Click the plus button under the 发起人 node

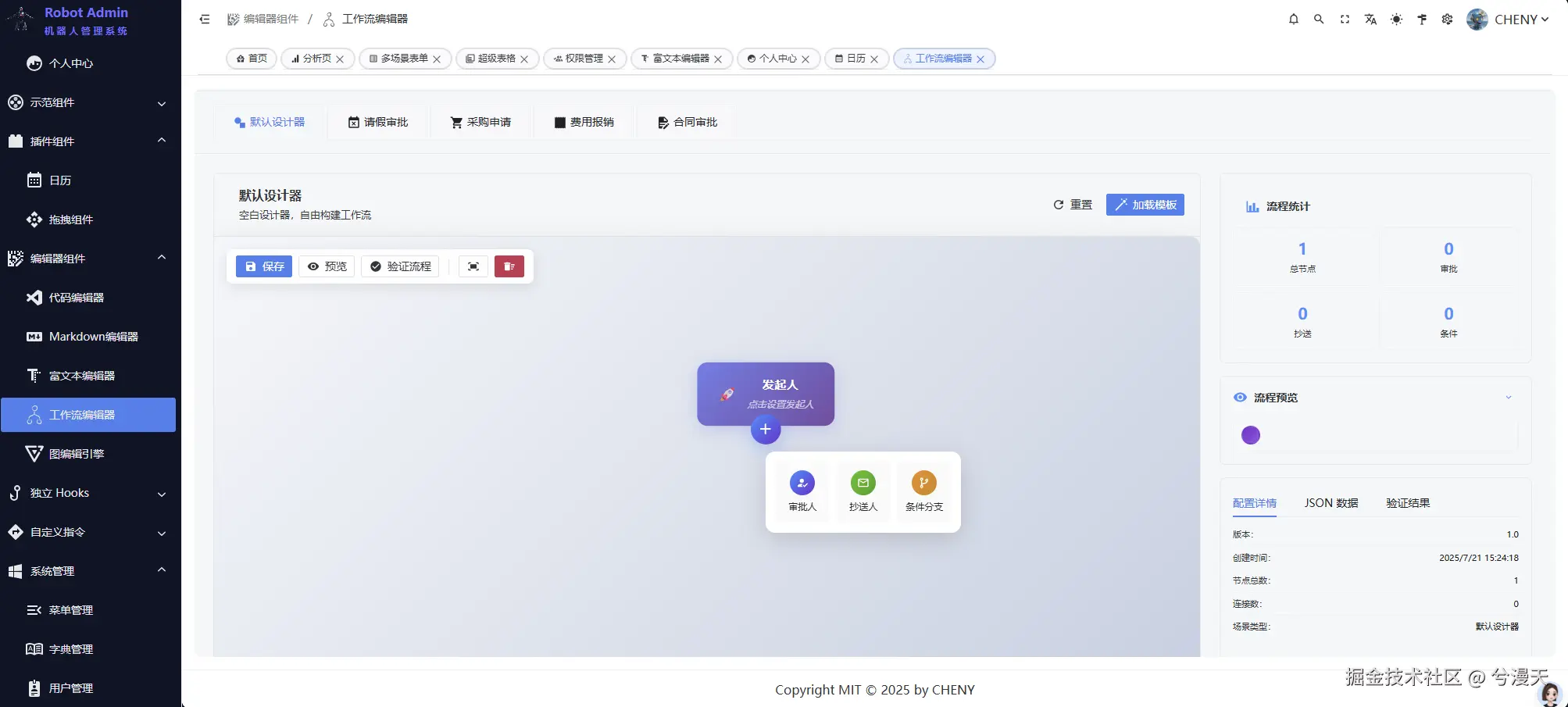pyautogui.click(x=766, y=430)
